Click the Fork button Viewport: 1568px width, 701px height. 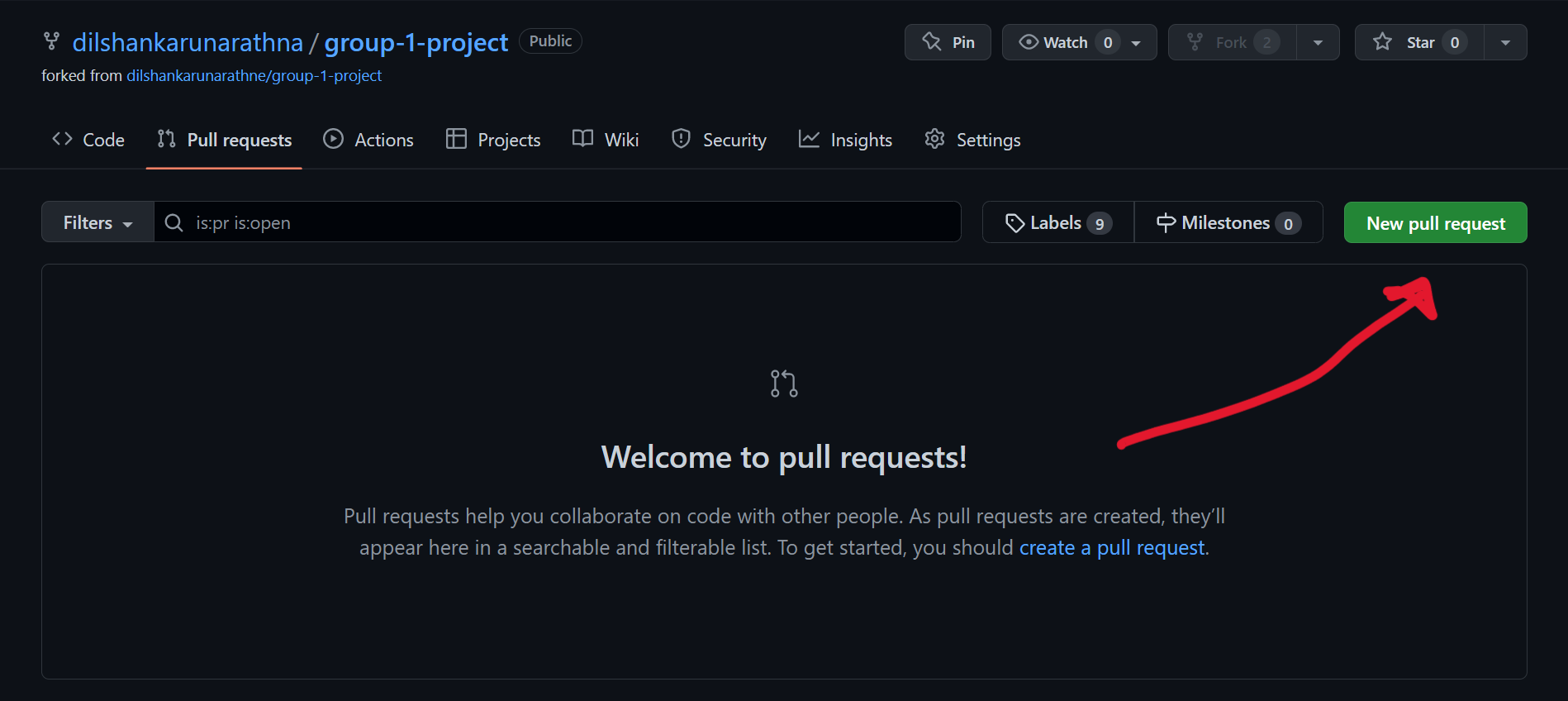coord(1232,42)
